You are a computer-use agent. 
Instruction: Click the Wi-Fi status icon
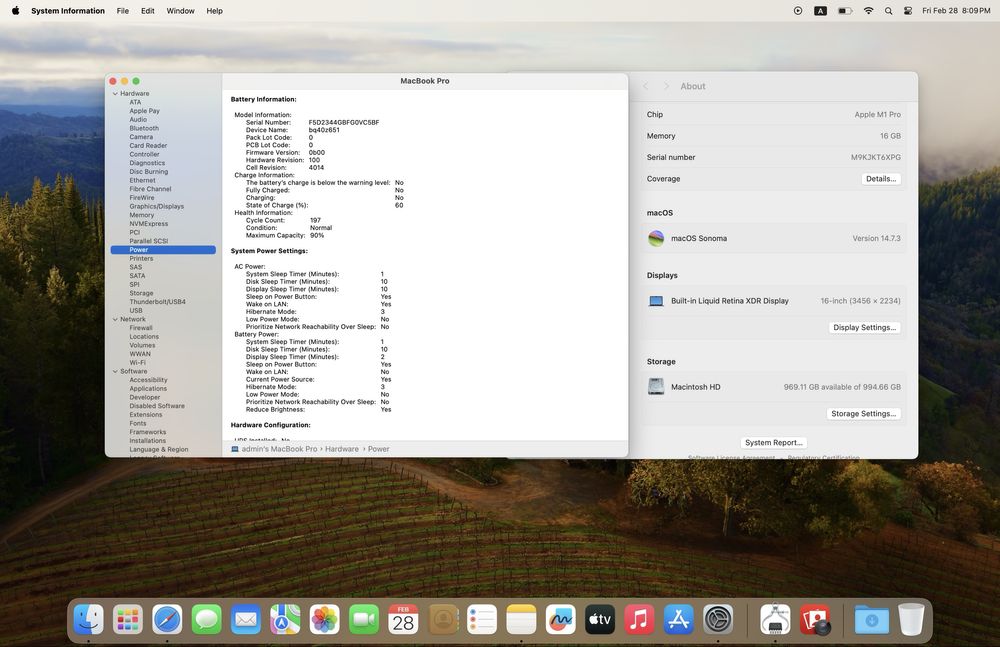868,11
